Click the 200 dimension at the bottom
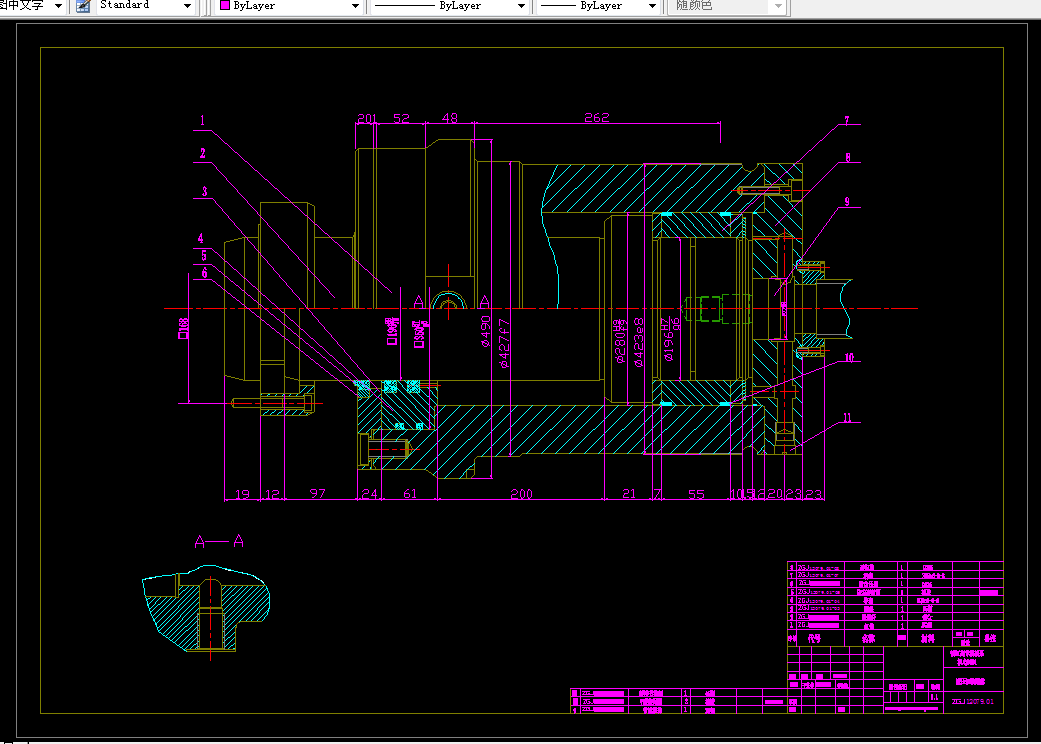The height and width of the screenshot is (744, 1041). click(x=521, y=494)
